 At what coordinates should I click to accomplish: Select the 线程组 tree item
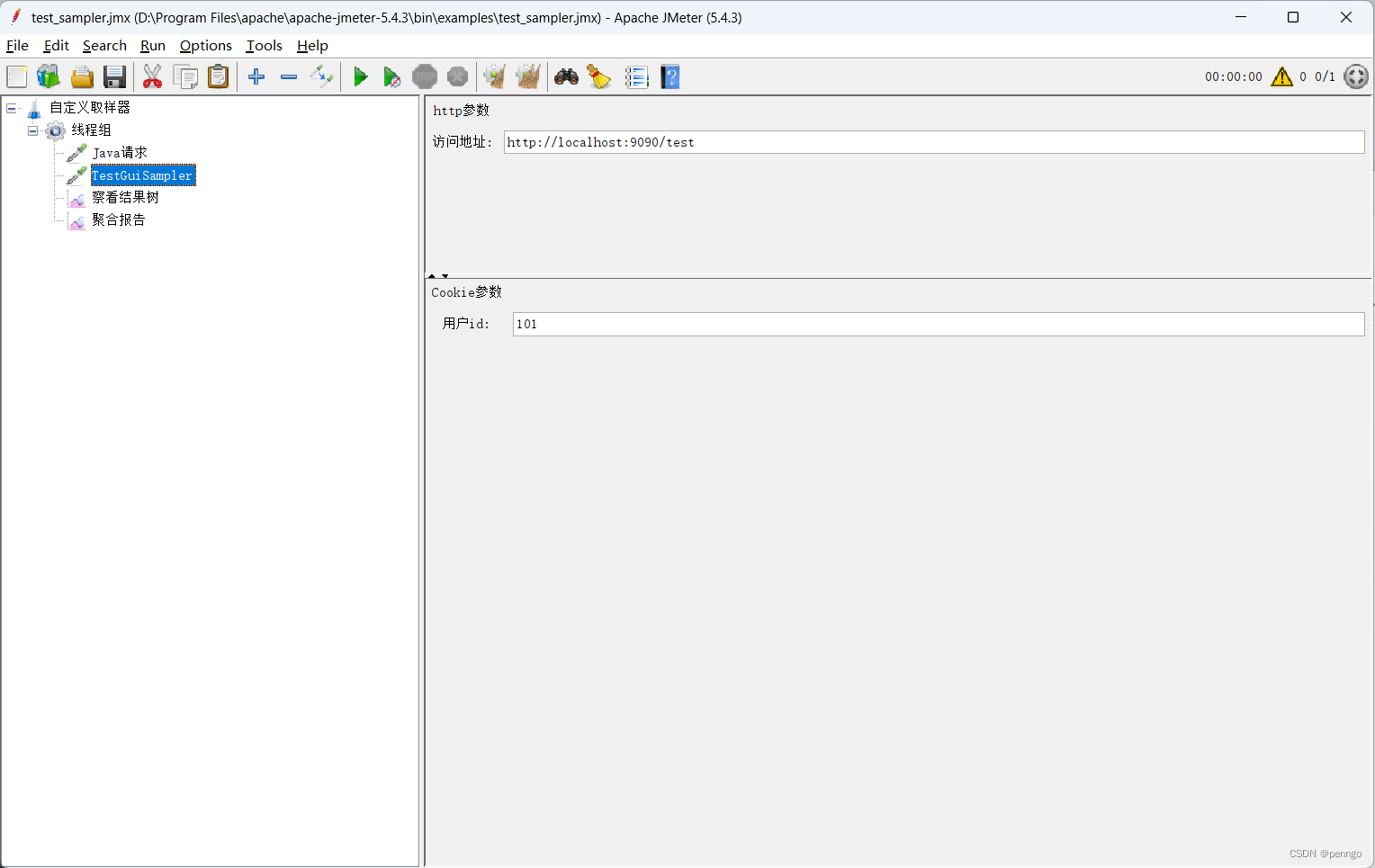[91, 130]
